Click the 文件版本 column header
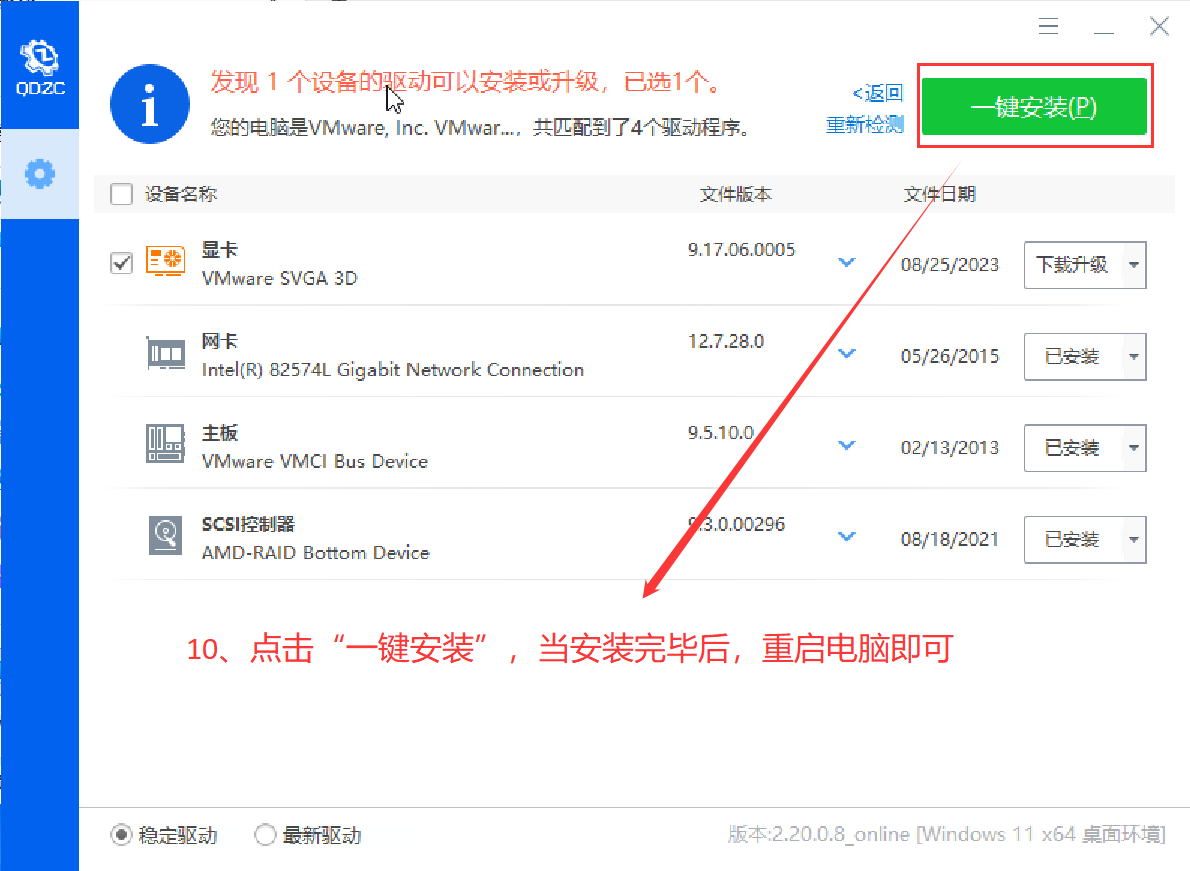Viewport: 1190px width, 871px height. [735, 194]
